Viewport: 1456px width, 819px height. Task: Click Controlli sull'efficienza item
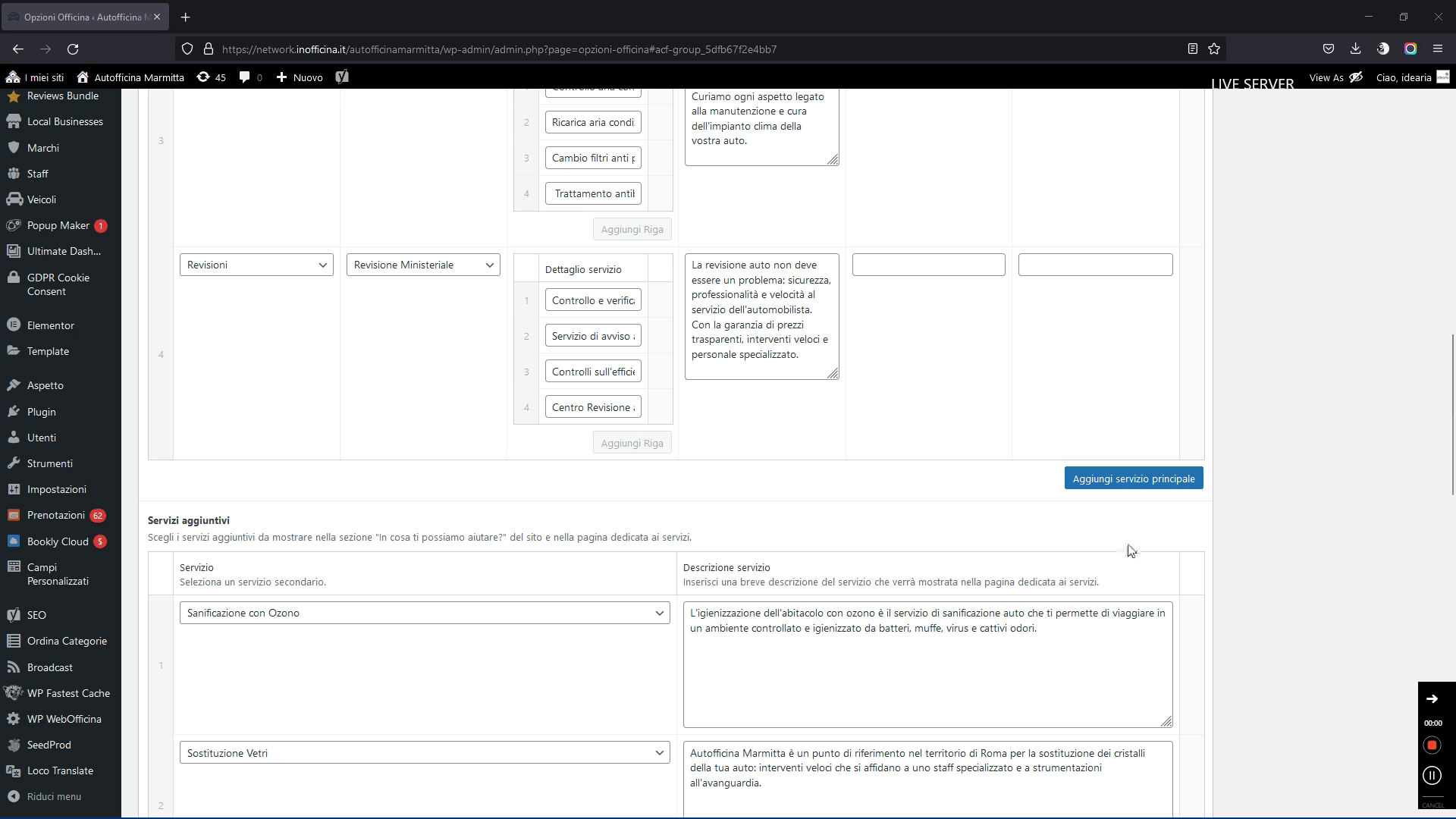[594, 371]
